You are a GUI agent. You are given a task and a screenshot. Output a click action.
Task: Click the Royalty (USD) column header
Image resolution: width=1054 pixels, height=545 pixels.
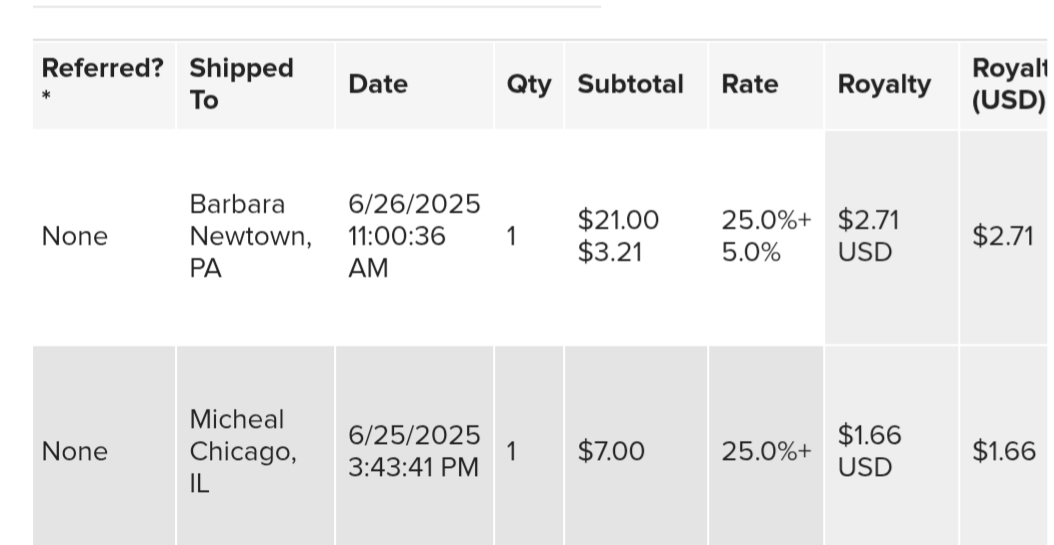1007,85
